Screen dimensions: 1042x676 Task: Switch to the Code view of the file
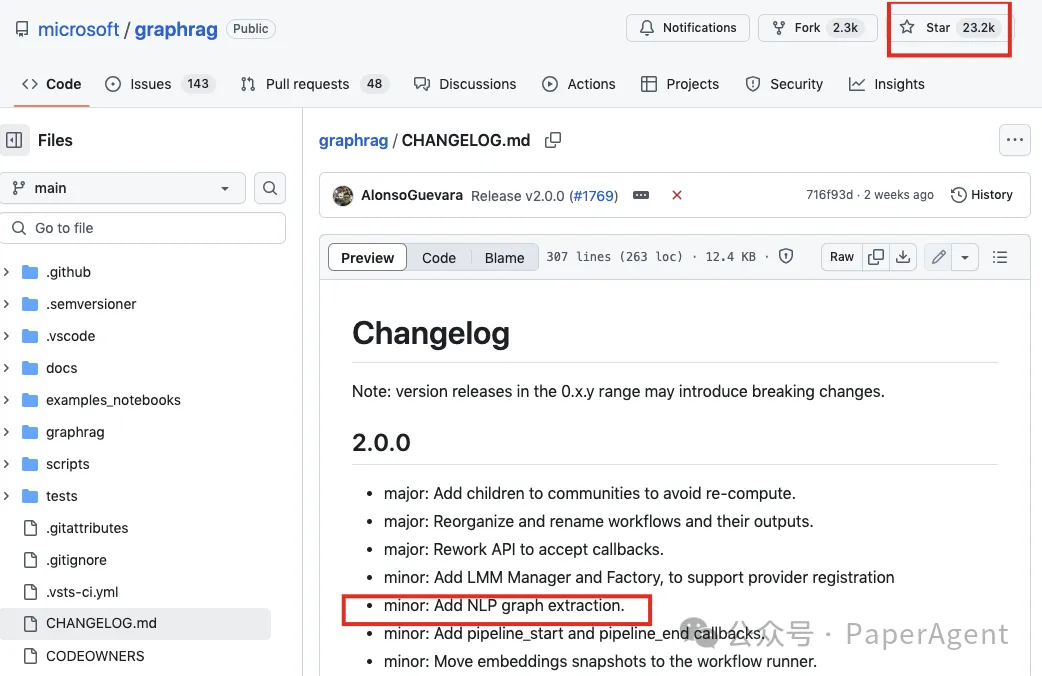[439, 257]
